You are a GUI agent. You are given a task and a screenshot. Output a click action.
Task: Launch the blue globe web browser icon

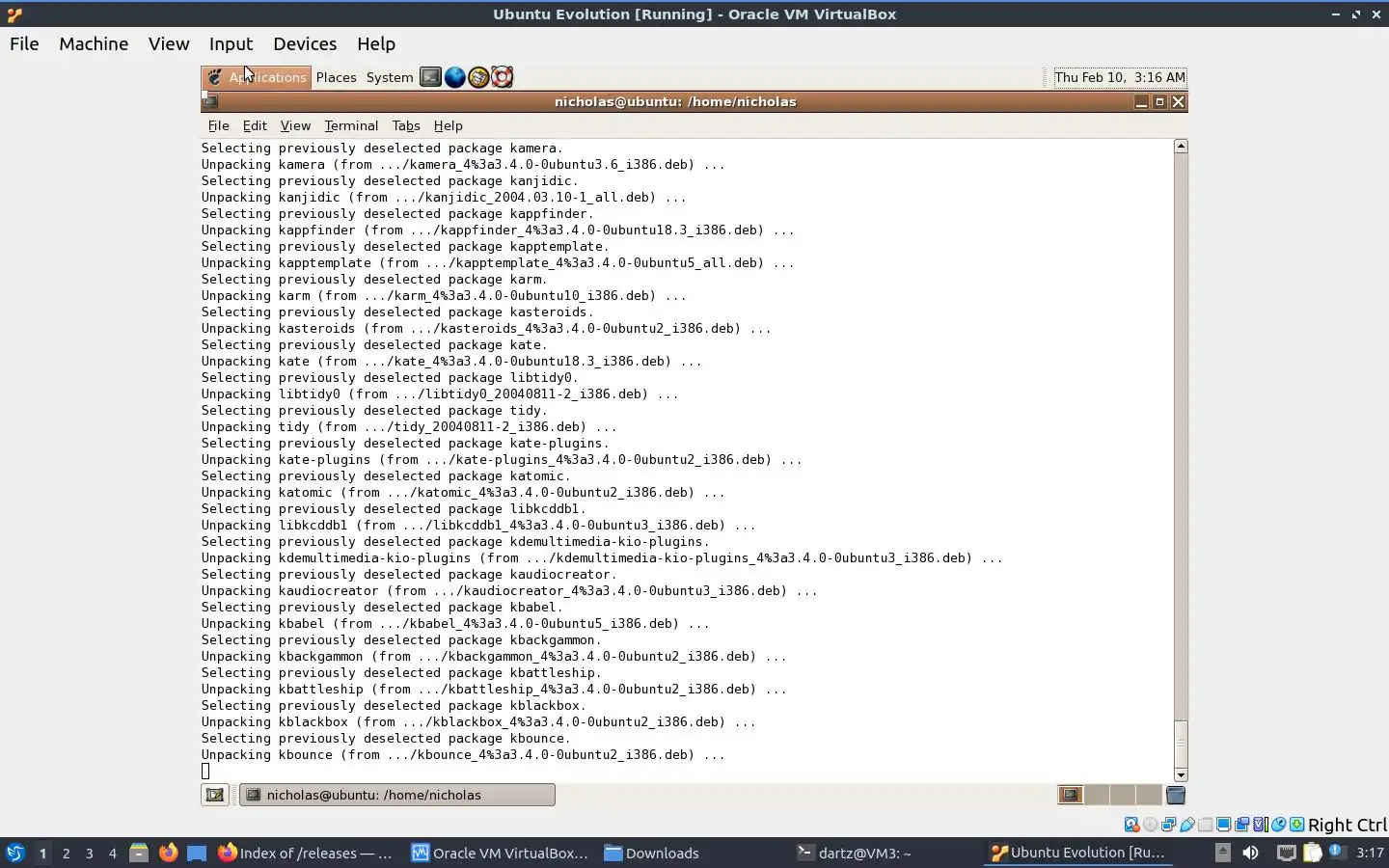point(454,77)
